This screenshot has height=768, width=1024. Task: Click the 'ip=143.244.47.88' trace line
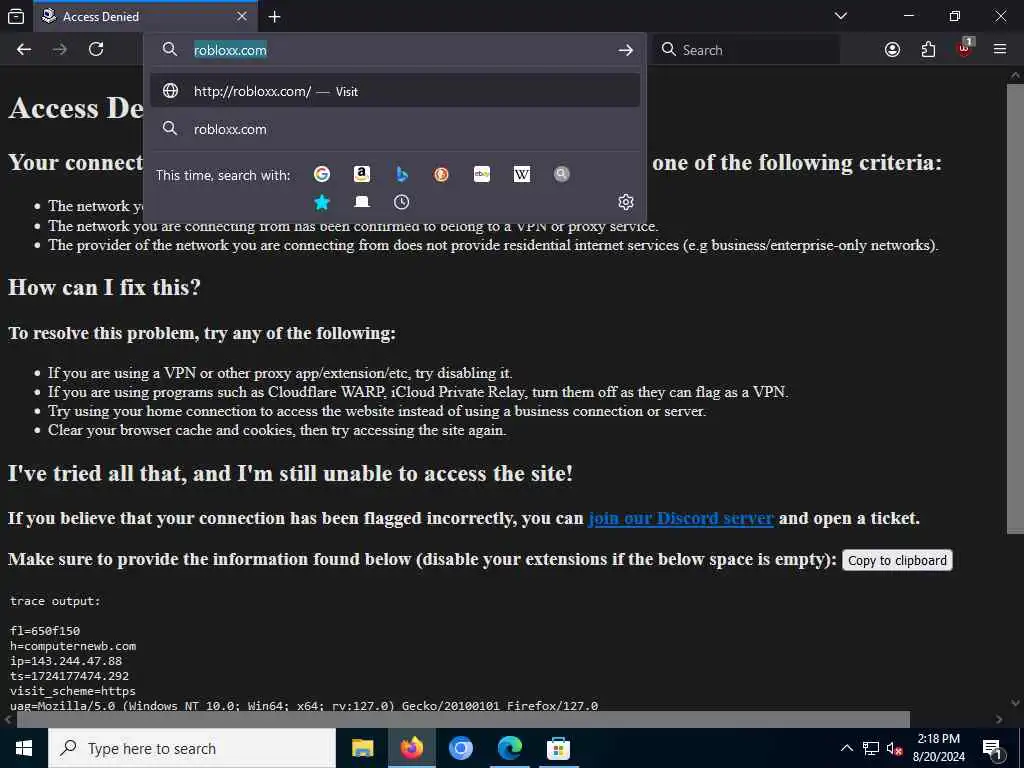point(66,661)
